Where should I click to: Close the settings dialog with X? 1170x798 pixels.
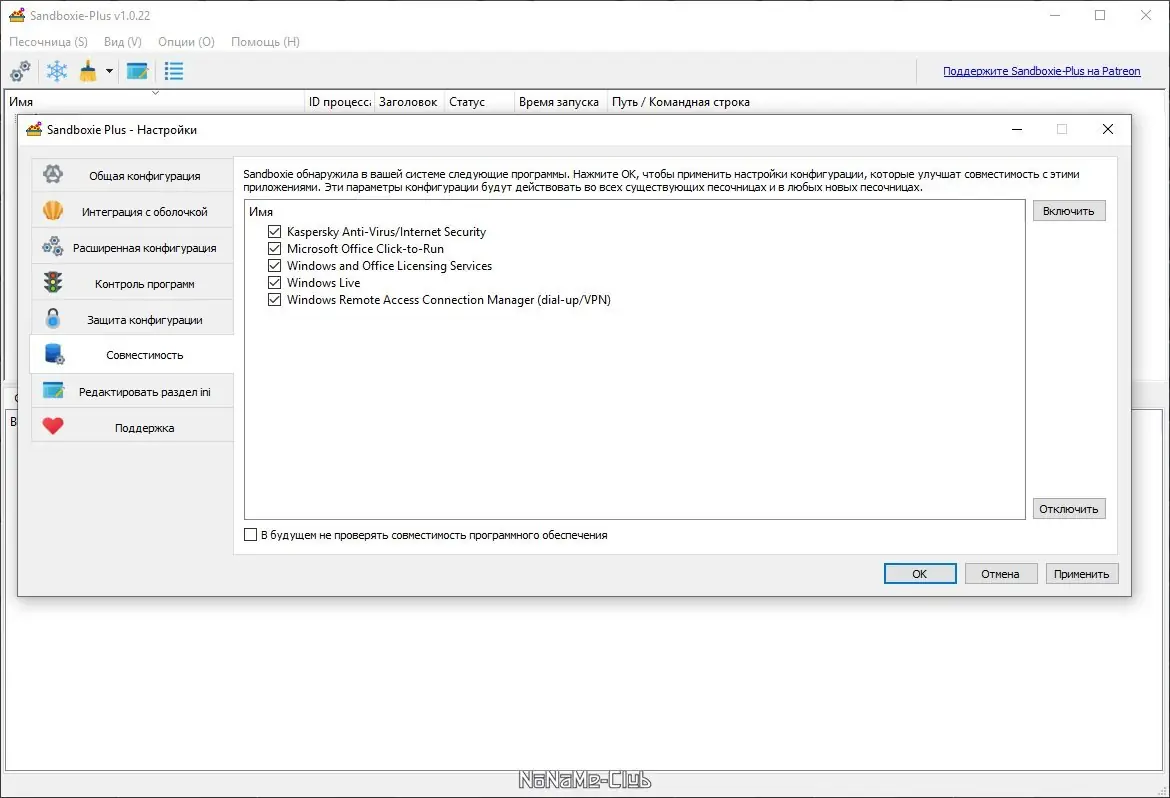coord(1107,129)
